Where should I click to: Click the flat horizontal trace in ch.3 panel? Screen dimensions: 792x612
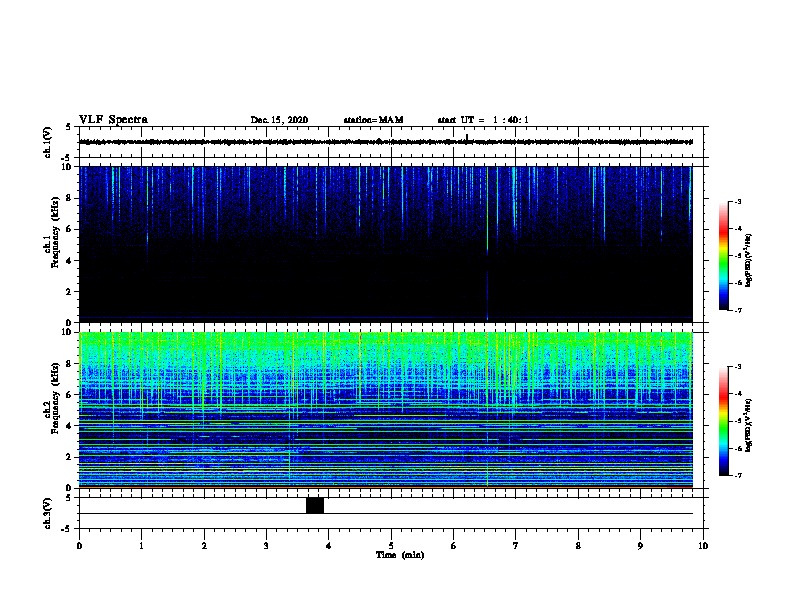[386, 514]
